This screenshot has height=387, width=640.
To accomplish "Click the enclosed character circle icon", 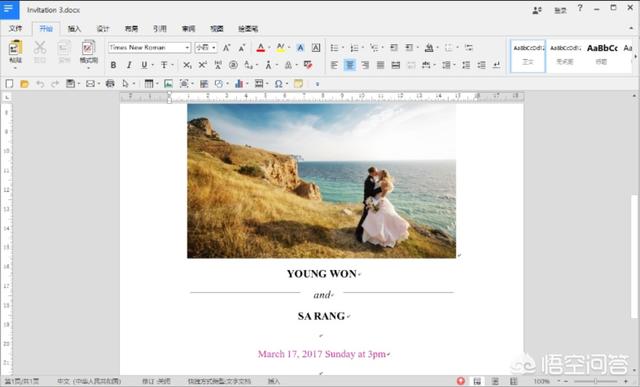I will pos(233,65).
